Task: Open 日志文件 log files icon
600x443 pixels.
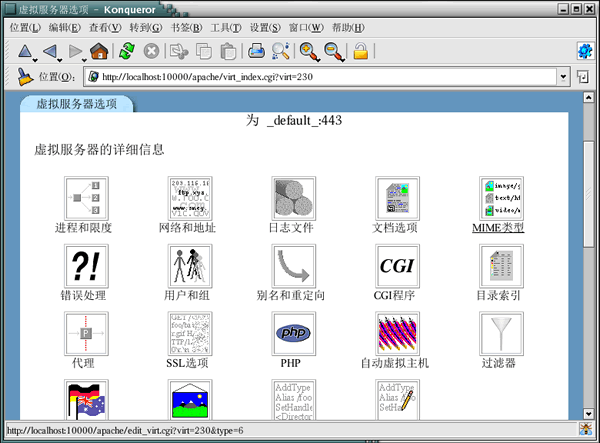Action: [293, 198]
